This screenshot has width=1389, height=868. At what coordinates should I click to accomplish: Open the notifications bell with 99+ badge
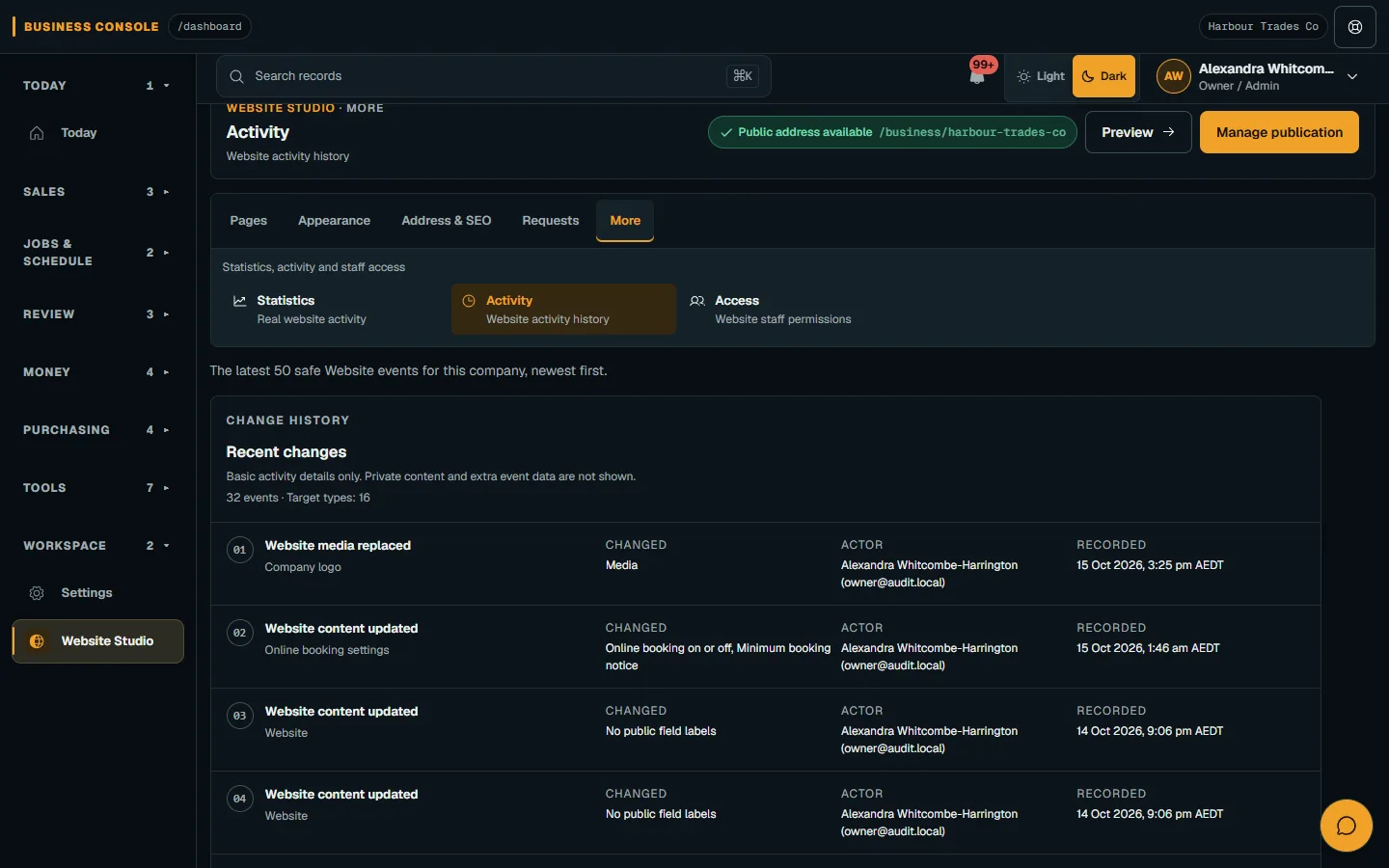click(978, 75)
